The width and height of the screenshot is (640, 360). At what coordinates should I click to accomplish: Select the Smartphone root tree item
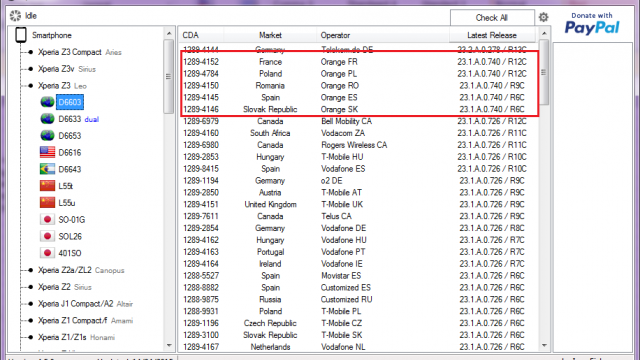point(51,36)
